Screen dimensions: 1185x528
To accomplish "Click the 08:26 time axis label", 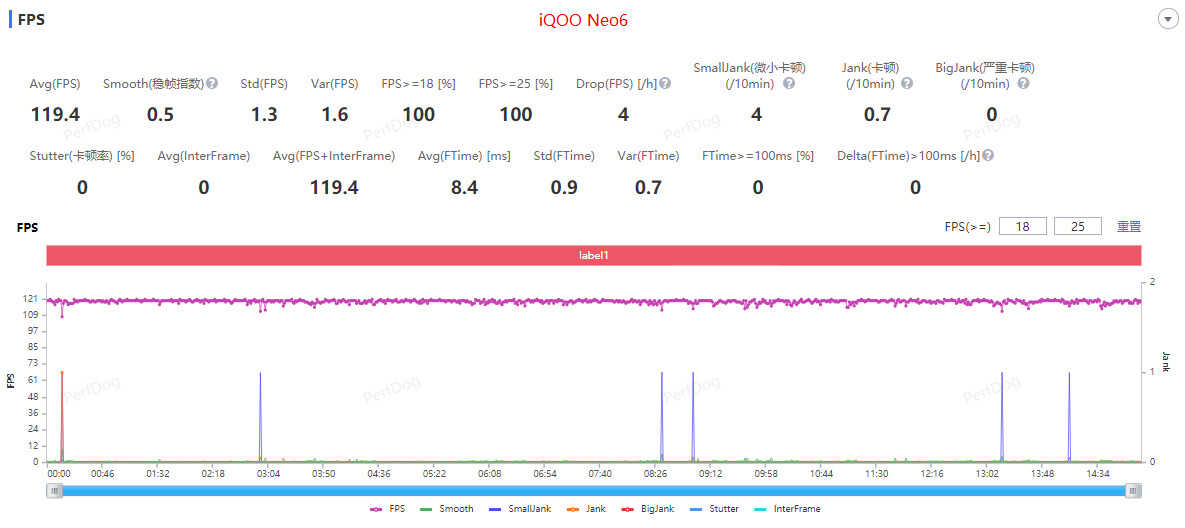I will tap(656, 474).
